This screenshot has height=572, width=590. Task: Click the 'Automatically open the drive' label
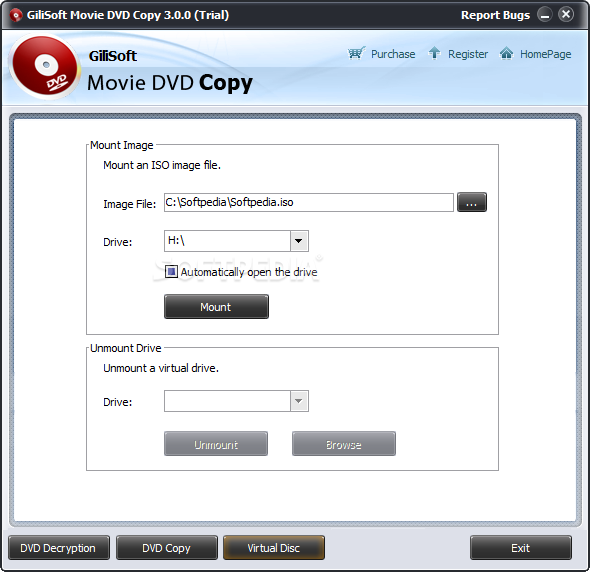(249, 272)
